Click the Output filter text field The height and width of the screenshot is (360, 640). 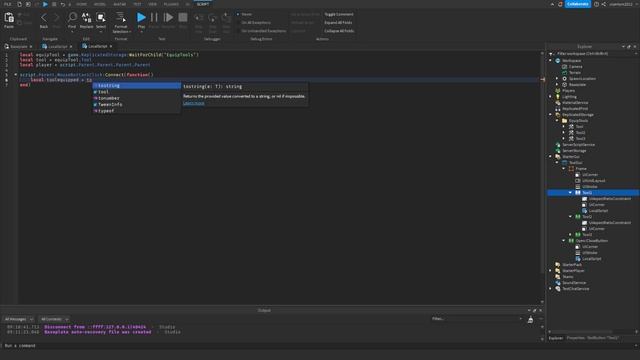(477, 319)
